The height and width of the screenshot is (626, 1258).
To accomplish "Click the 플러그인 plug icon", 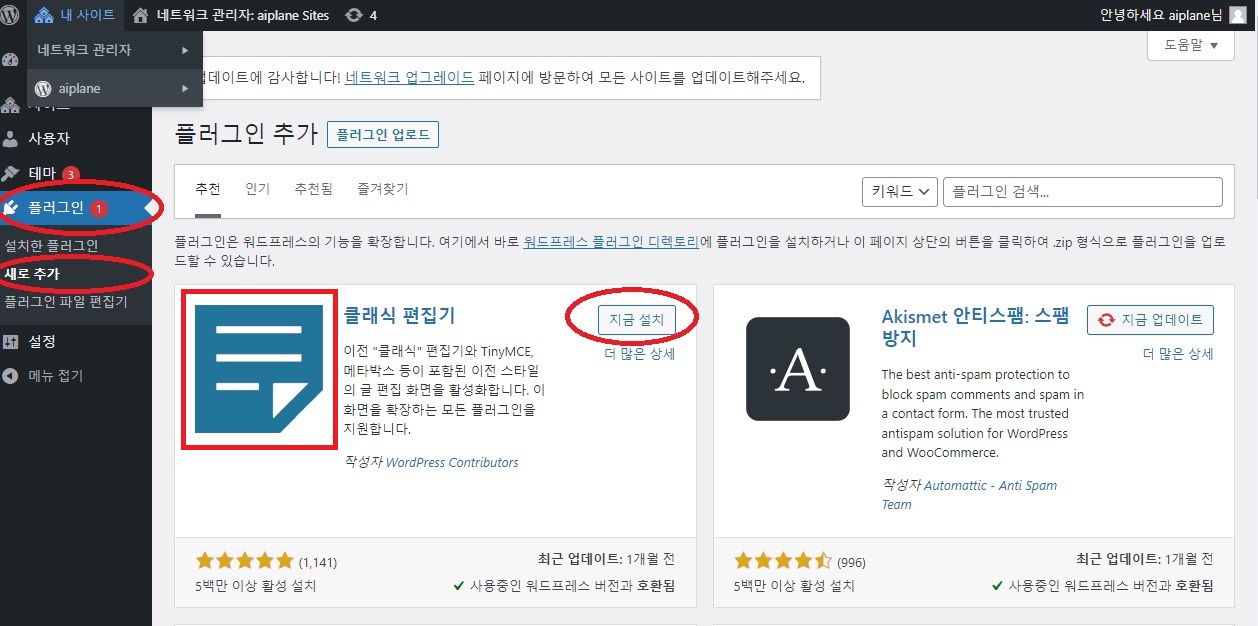I will click(x=11, y=208).
